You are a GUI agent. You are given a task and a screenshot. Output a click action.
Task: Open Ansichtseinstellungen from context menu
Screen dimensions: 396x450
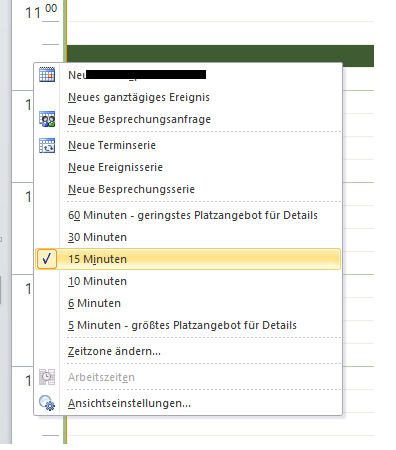pos(188,403)
